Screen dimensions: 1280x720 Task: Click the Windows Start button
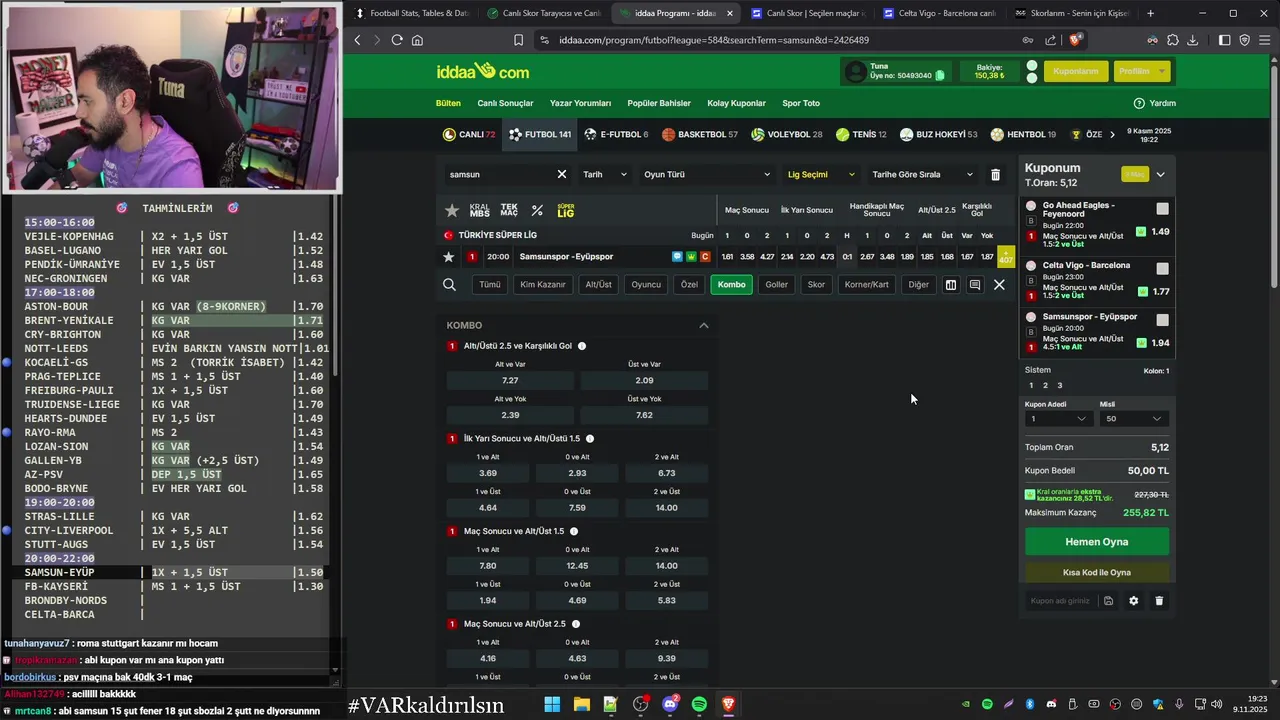(x=552, y=705)
